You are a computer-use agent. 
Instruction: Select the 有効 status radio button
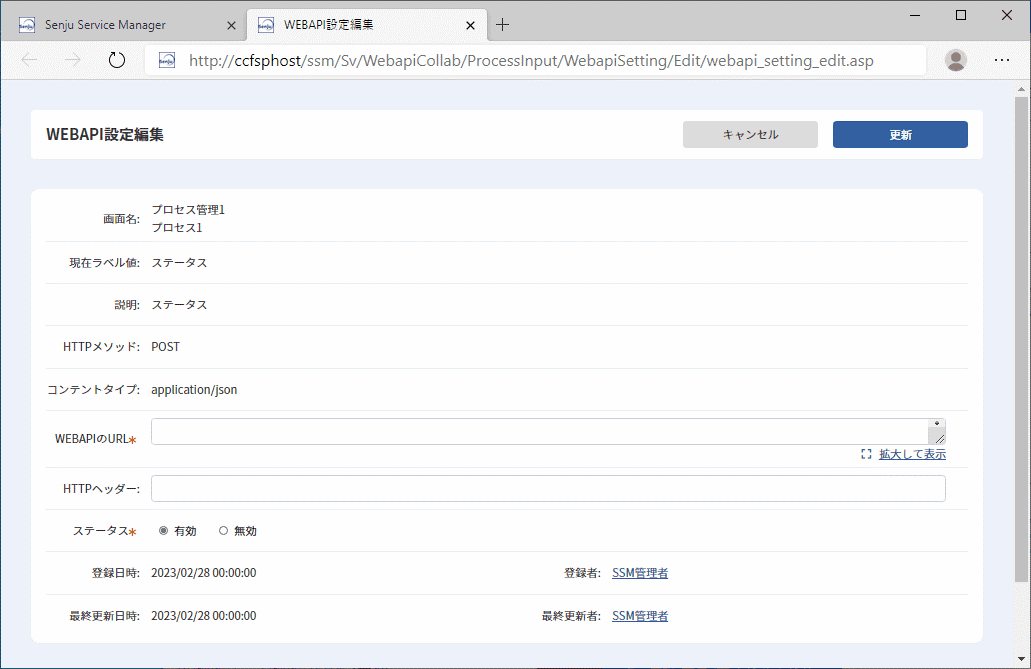164,530
